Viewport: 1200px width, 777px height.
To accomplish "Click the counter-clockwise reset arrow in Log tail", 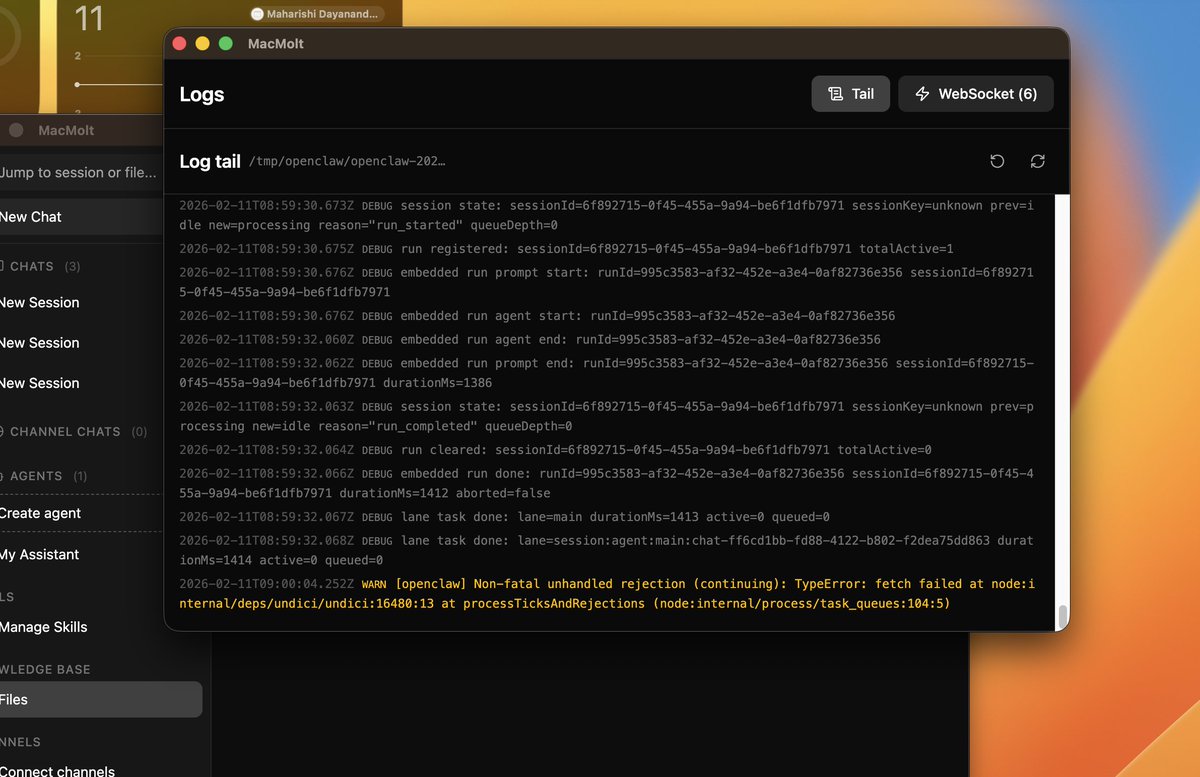I will click(x=997, y=161).
